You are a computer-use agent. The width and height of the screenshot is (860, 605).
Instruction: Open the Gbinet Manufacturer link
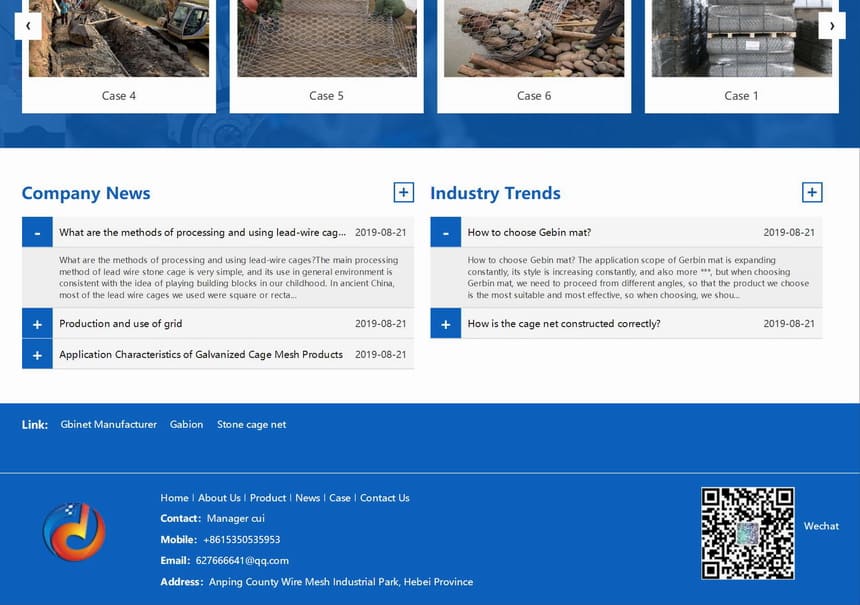tap(108, 425)
